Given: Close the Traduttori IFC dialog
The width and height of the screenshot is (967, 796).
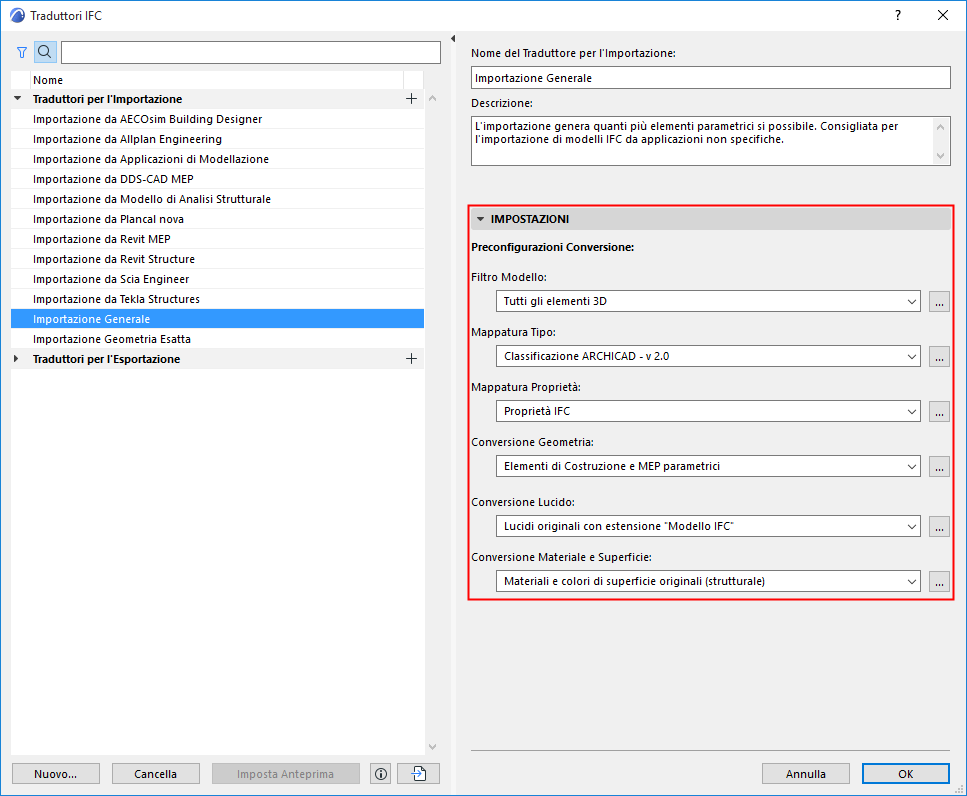Looking at the screenshot, I should [x=943, y=15].
